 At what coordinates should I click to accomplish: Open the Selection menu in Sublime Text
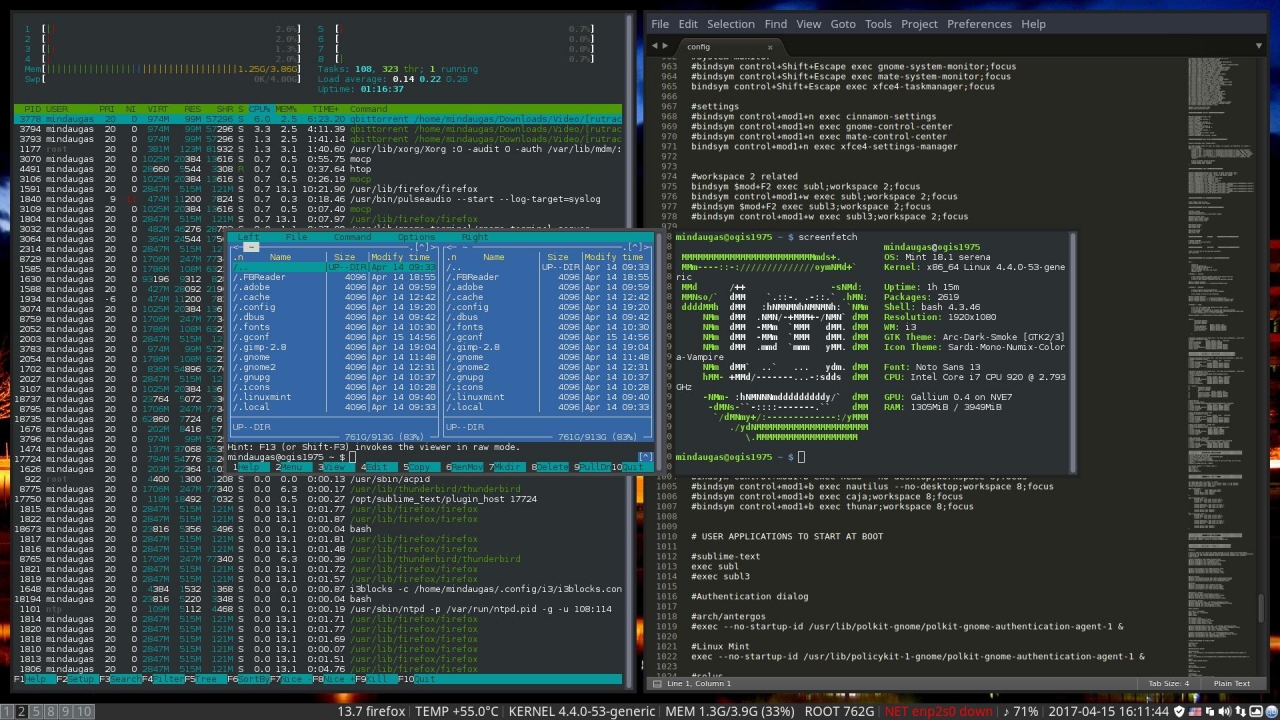(730, 24)
